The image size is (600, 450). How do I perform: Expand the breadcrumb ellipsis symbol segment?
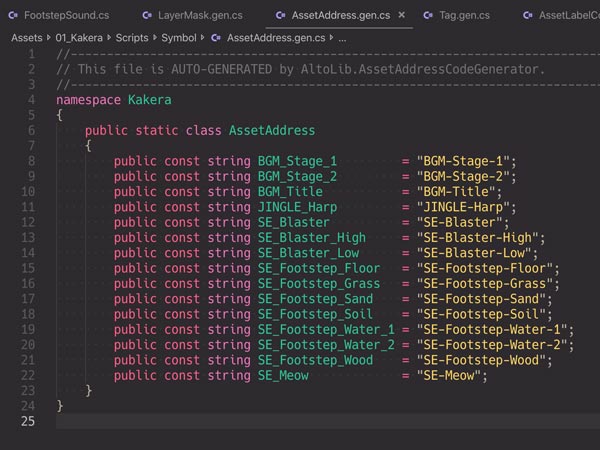click(341, 37)
